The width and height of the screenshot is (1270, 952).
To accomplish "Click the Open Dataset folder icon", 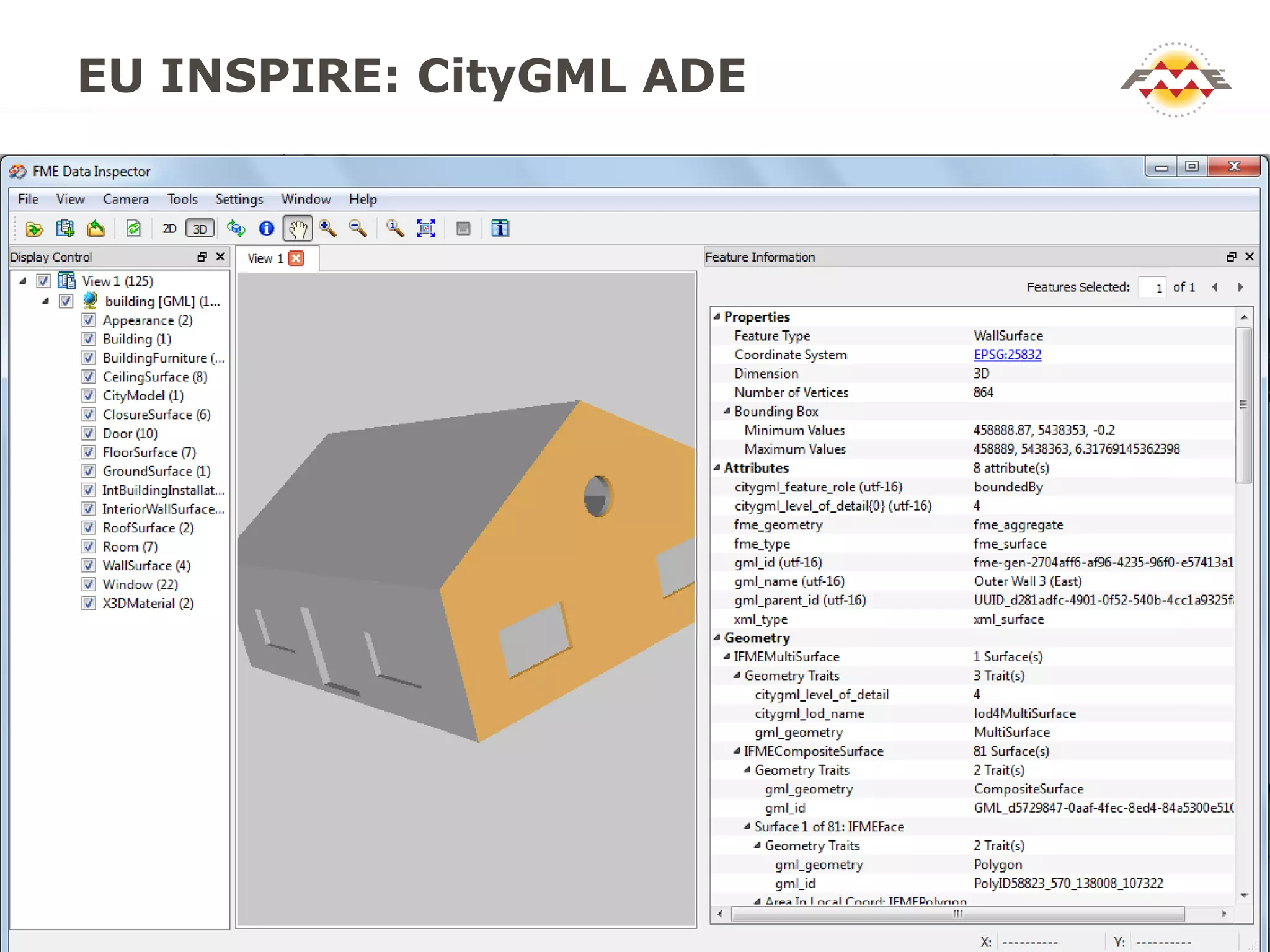I will (x=34, y=229).
